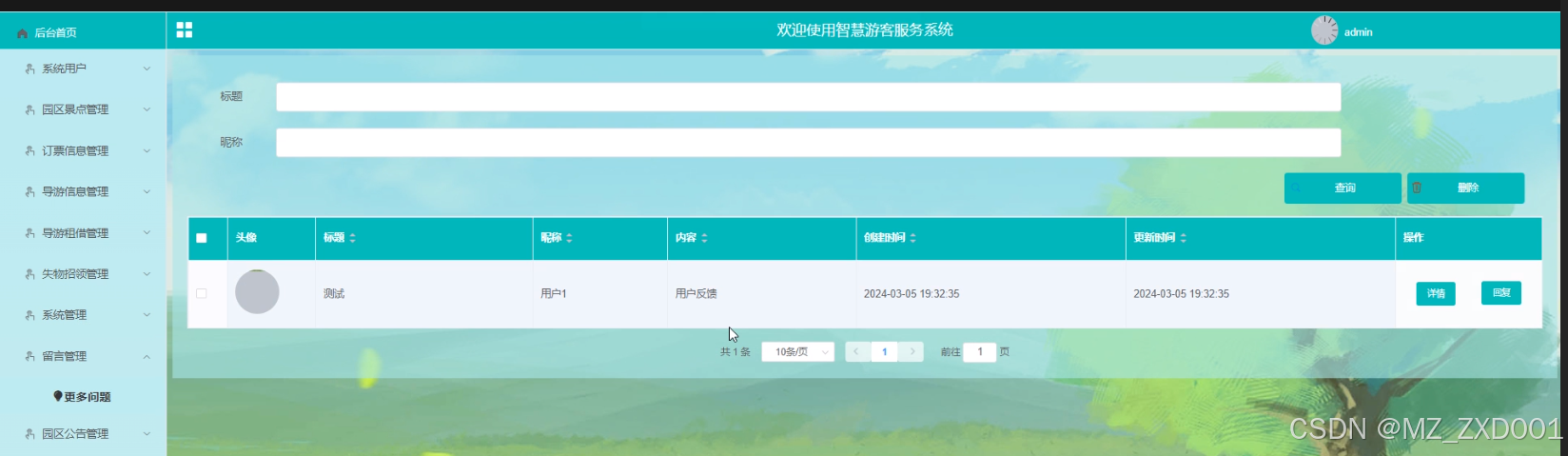Image resolution: width=1568 pixels, height=456 pixels.
Task: Click the 前往 page number input
Action: point(979,351)
